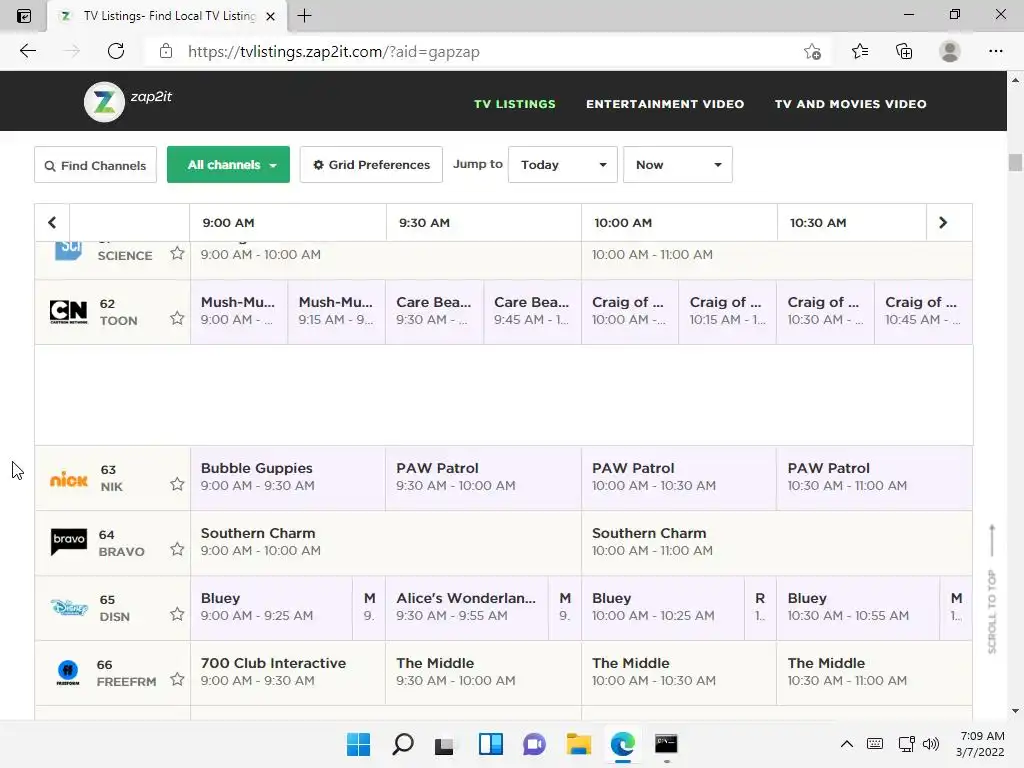Open the Science channel logo
This screenshot has width=1024, height=768.
[69, 250]
